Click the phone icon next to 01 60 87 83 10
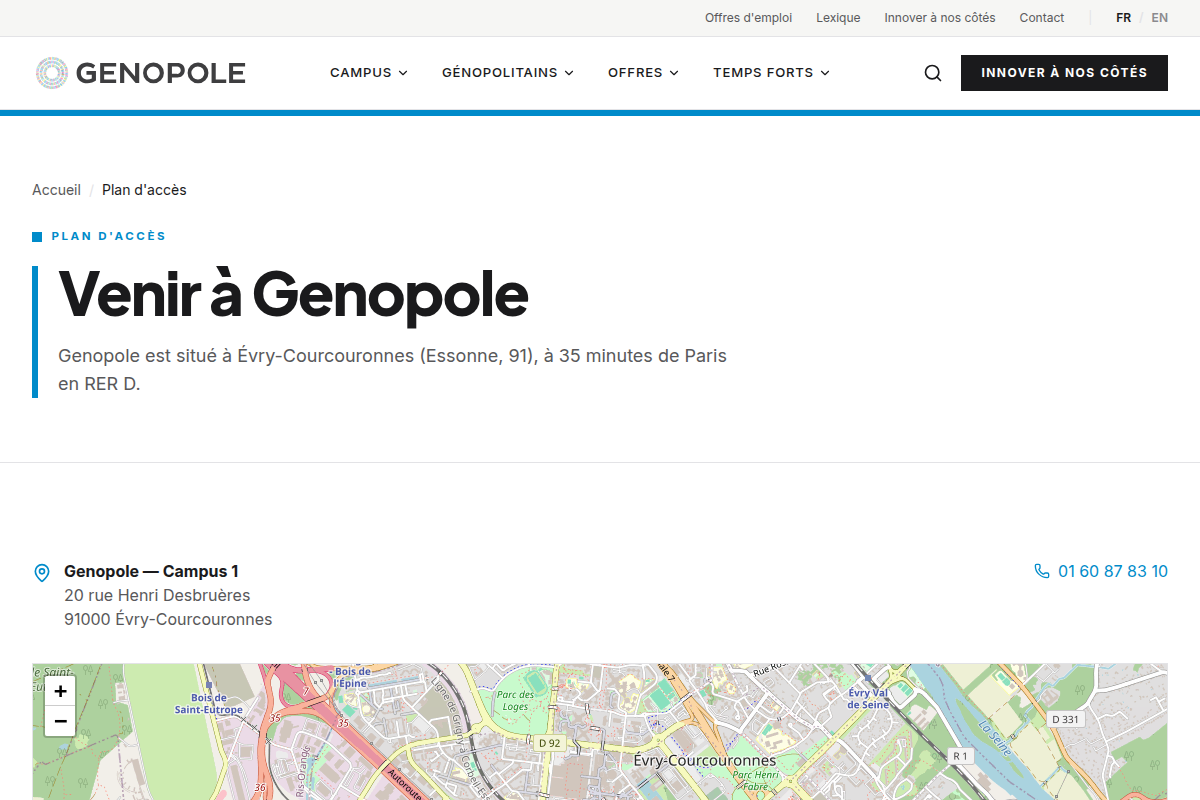Screen dimensions: 1200x800 pyautogui.click(x=1042, y=571)
